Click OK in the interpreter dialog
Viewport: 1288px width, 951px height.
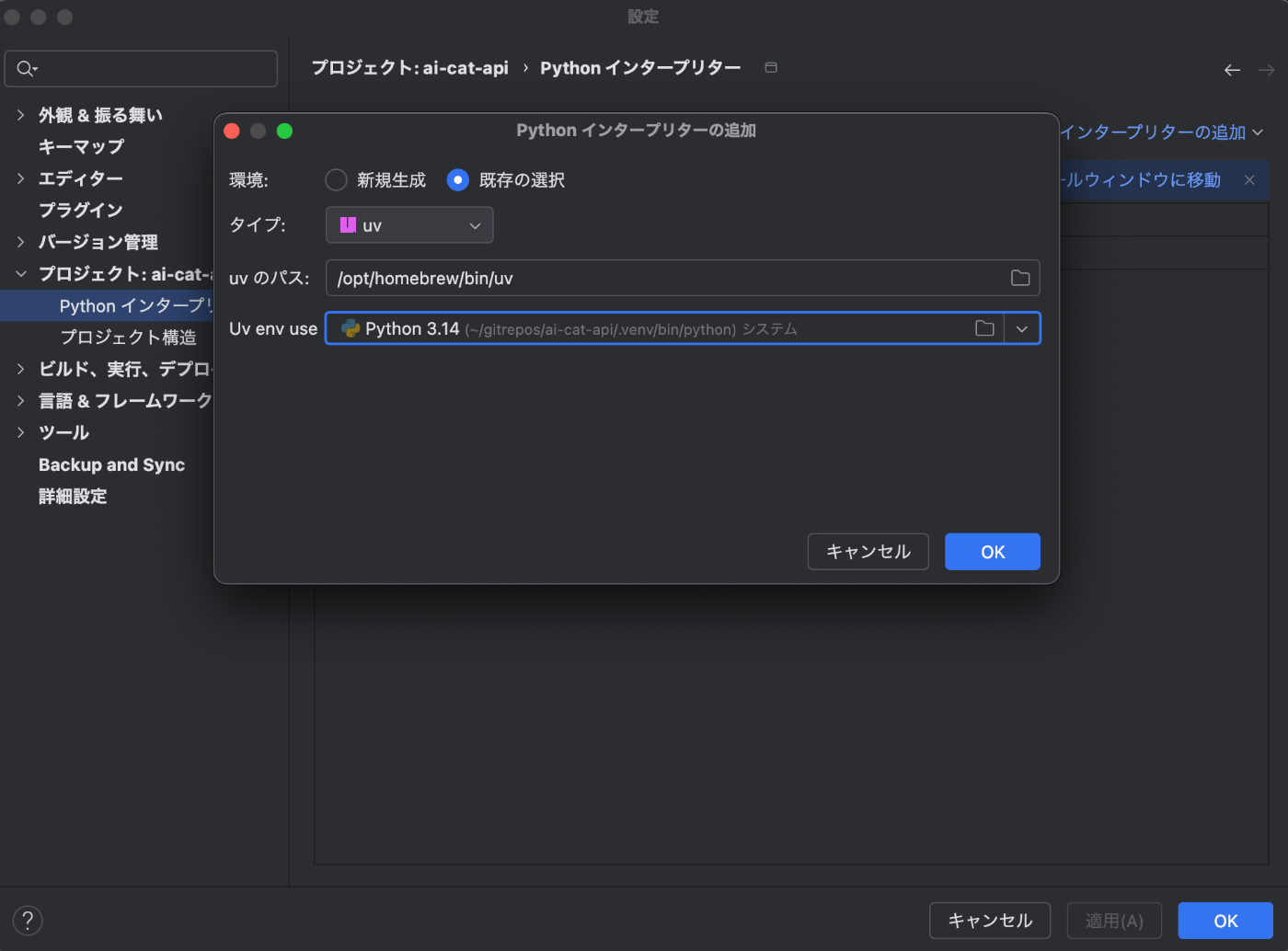click(993, 552)
